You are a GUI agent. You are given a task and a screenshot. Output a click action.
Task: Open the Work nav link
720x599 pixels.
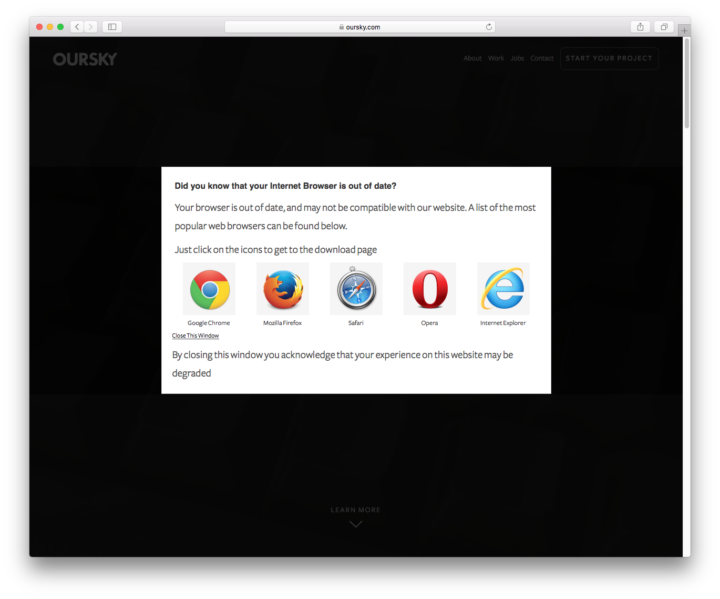[496, 58]
